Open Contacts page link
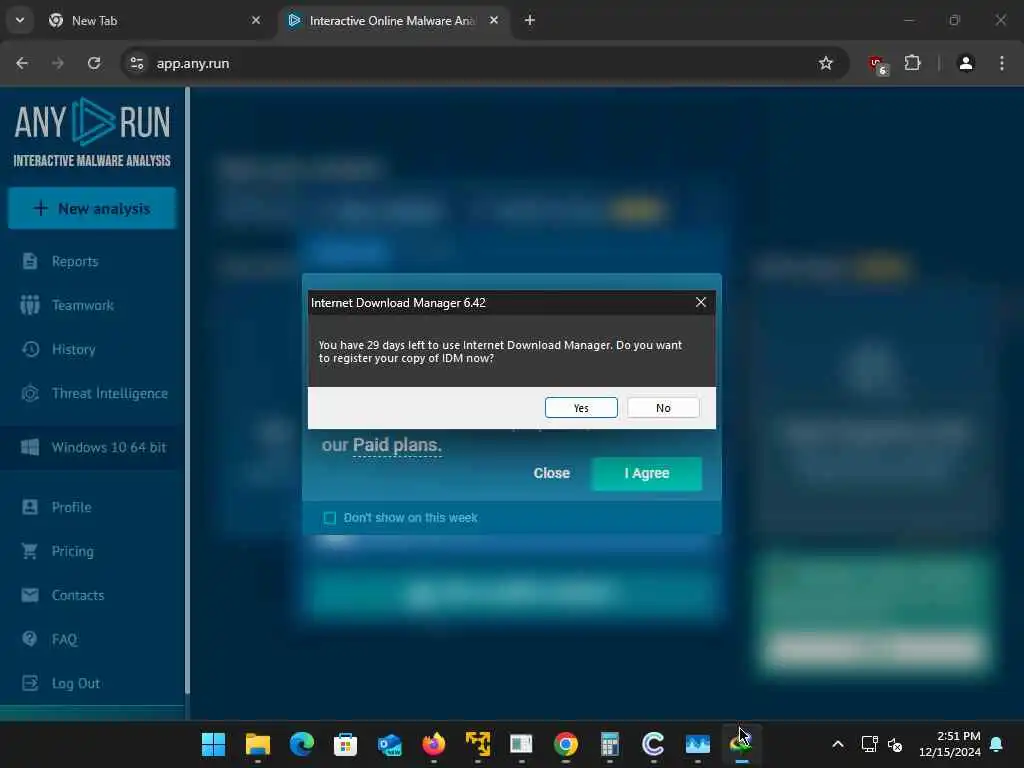 (78, 595)
